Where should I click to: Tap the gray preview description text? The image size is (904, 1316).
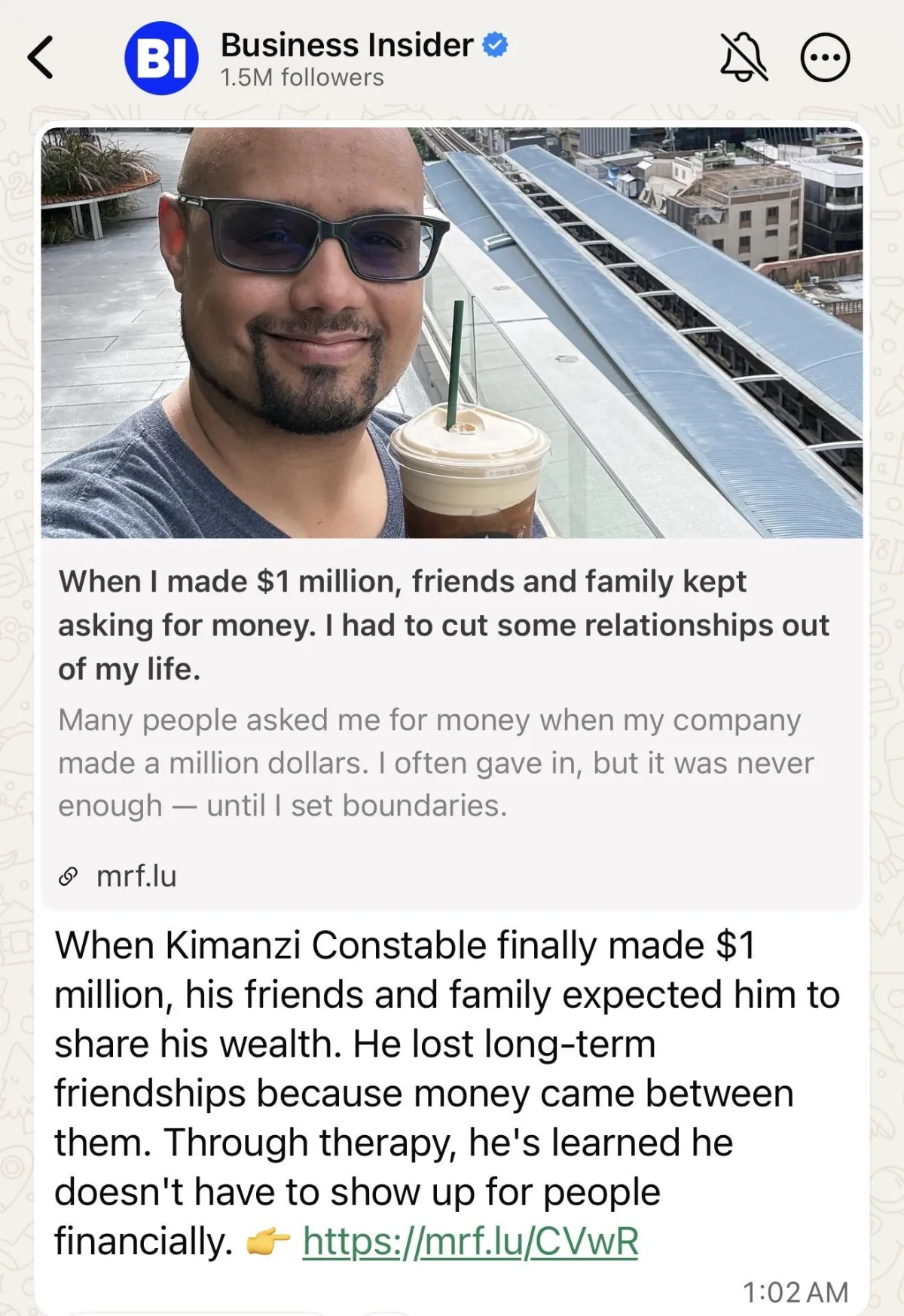(435, 763)
